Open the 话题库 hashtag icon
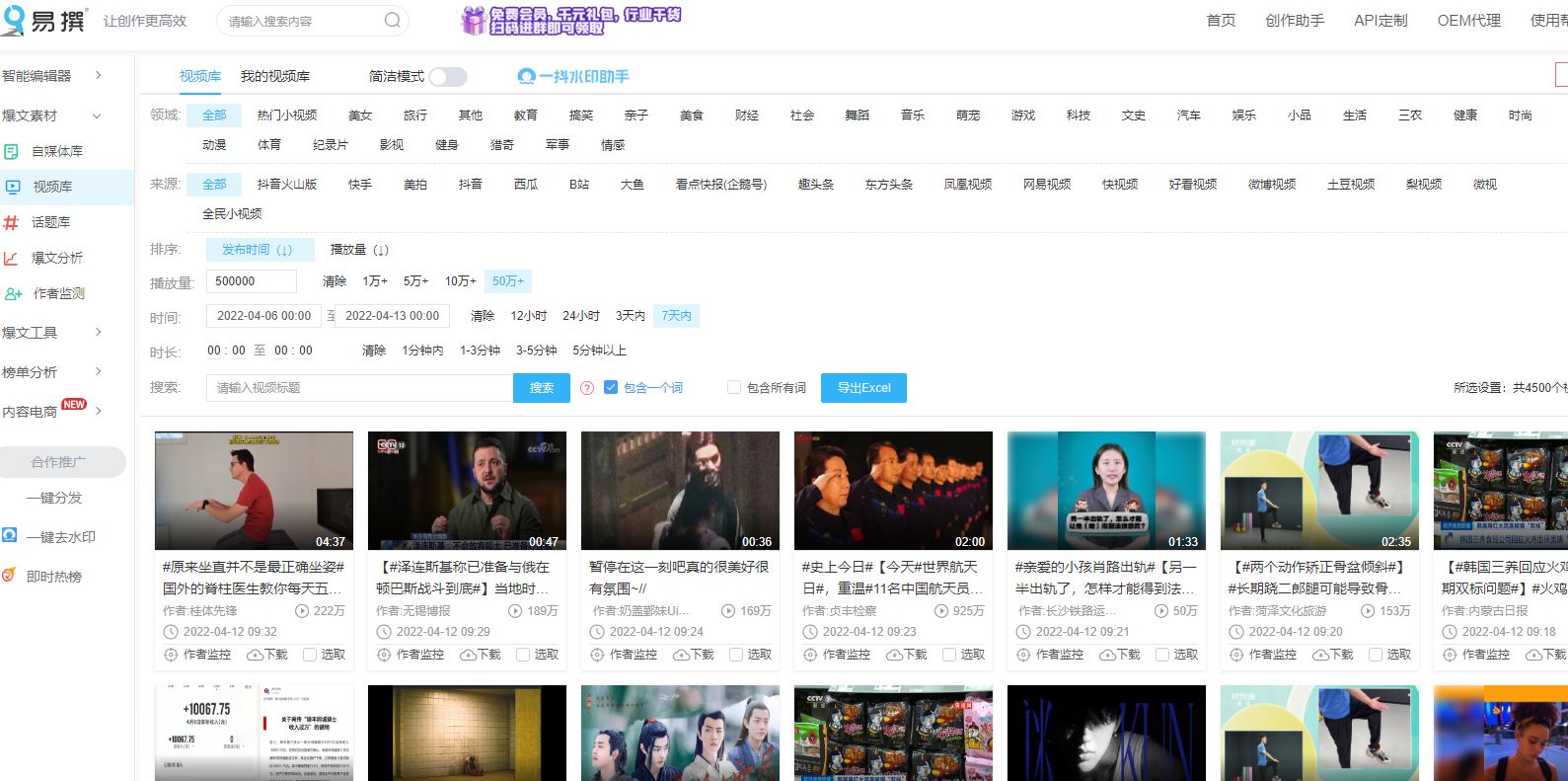 11,222
